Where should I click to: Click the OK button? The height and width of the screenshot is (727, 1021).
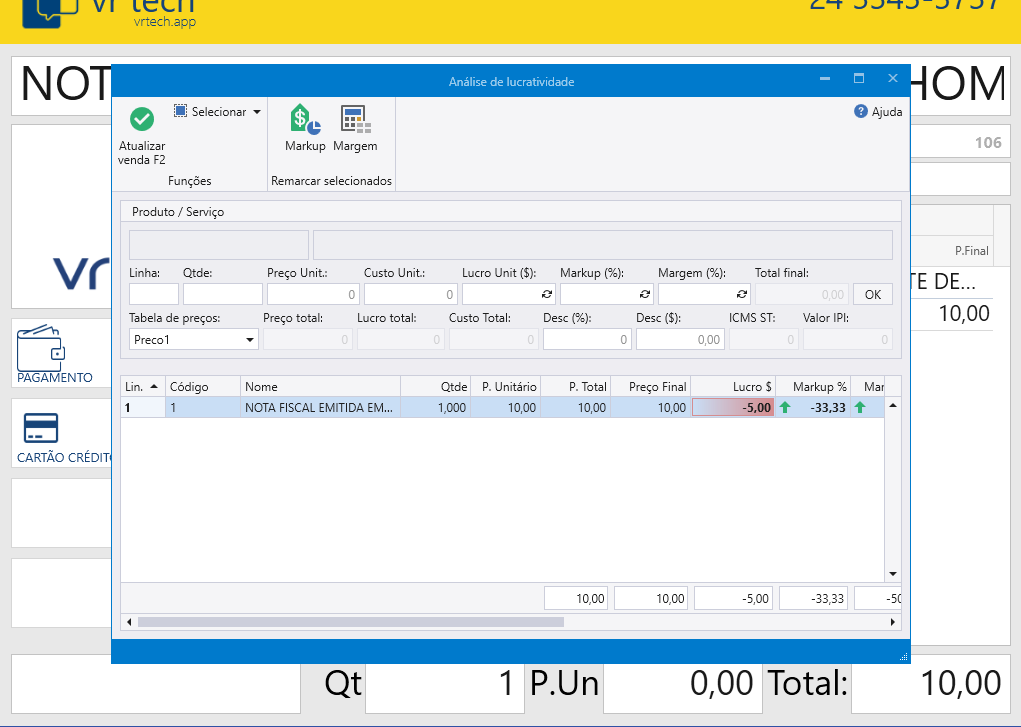coord(872,295)
